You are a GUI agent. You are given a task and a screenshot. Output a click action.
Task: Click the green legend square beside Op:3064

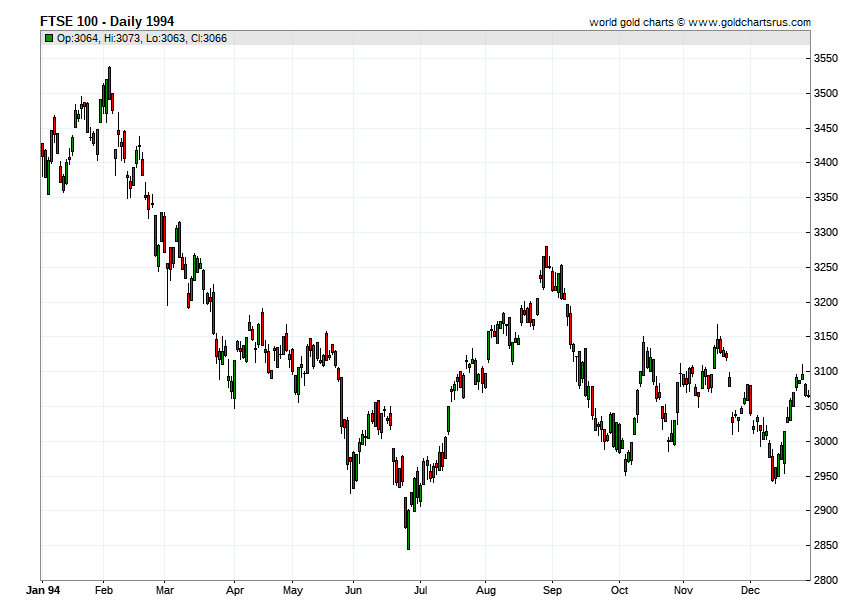[49, 38]
